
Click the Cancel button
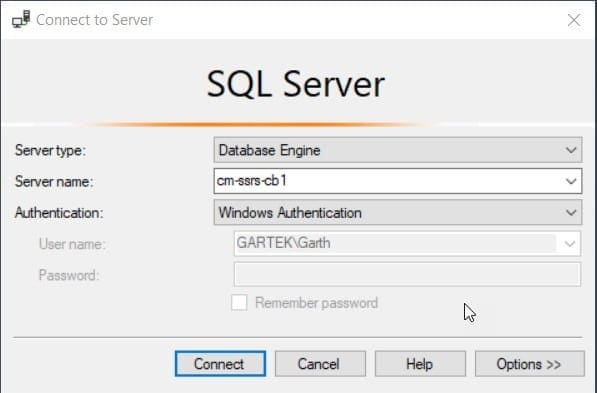point(320,364)
